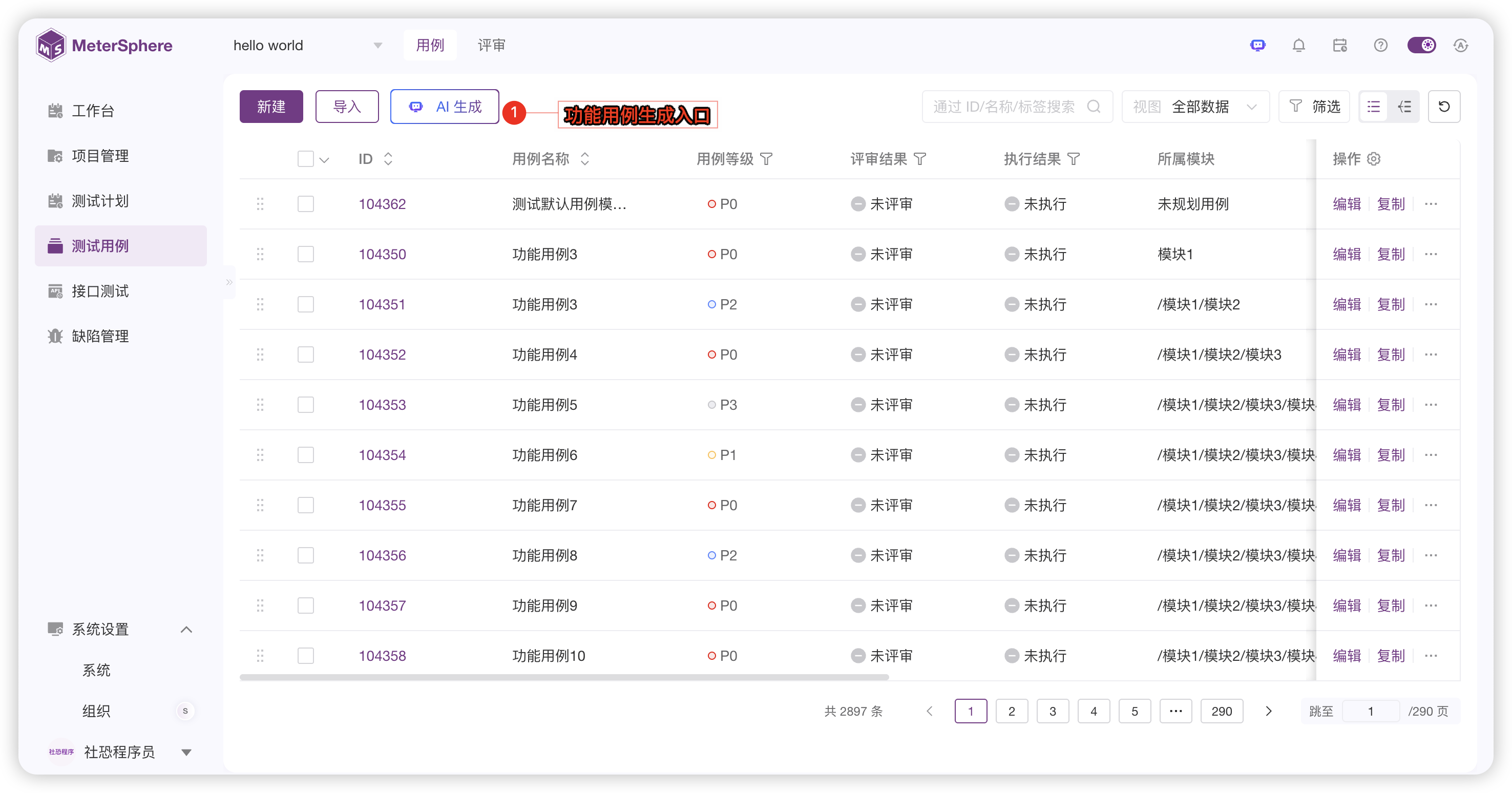The height and width of the screenshot is (793, 1512).
Task: Sort by case name column arrows
Action: click(584, 159)
